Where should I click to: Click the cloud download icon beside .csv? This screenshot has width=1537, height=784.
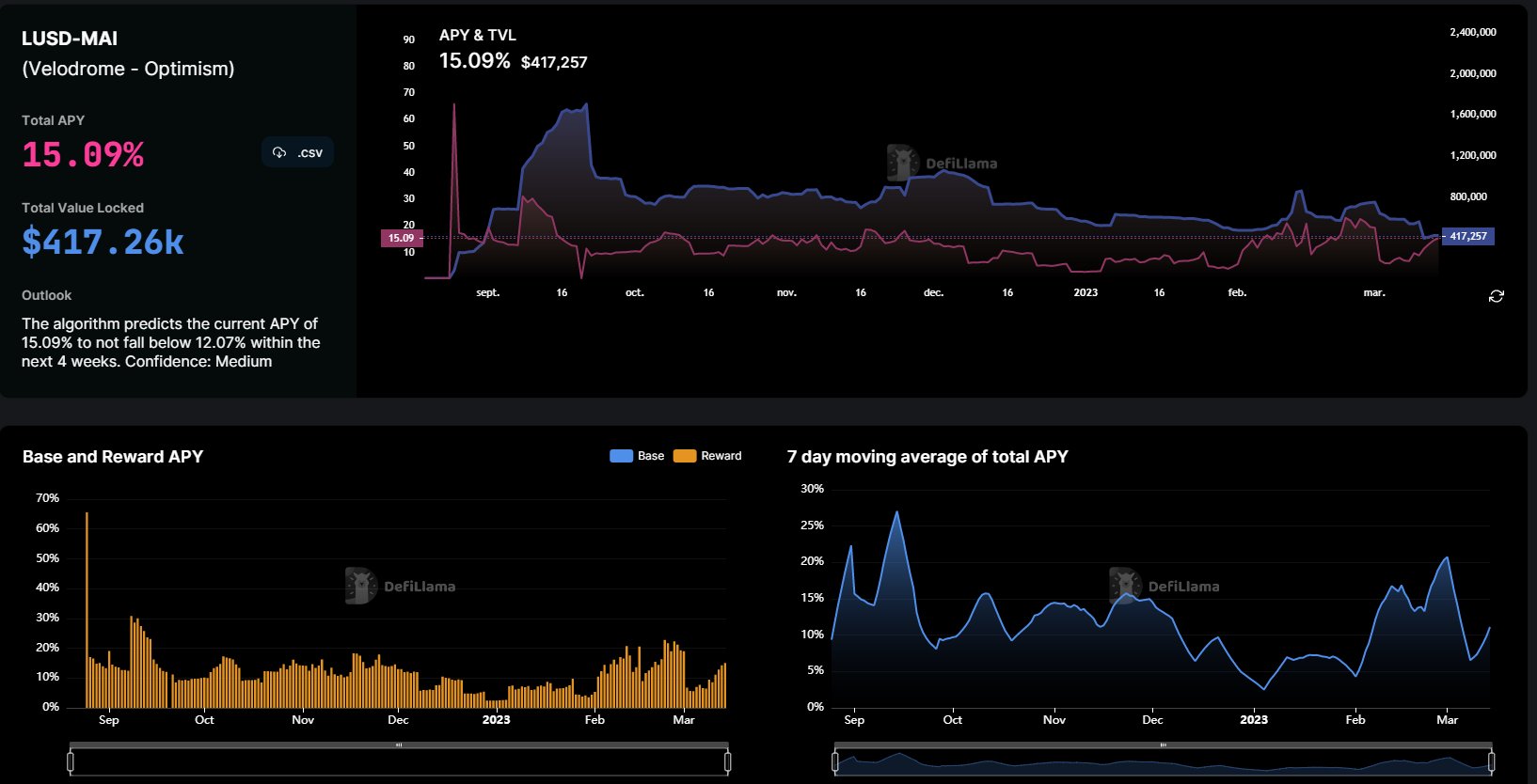279,152
